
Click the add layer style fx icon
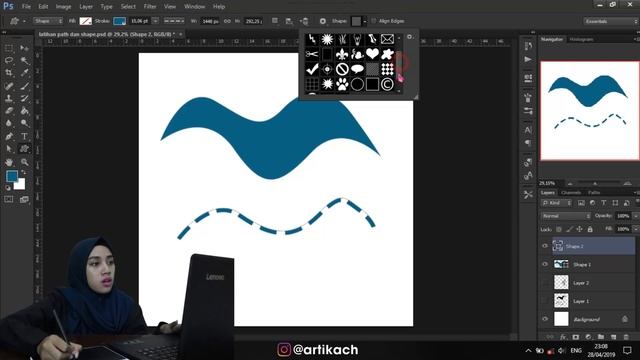coord(563,337)
